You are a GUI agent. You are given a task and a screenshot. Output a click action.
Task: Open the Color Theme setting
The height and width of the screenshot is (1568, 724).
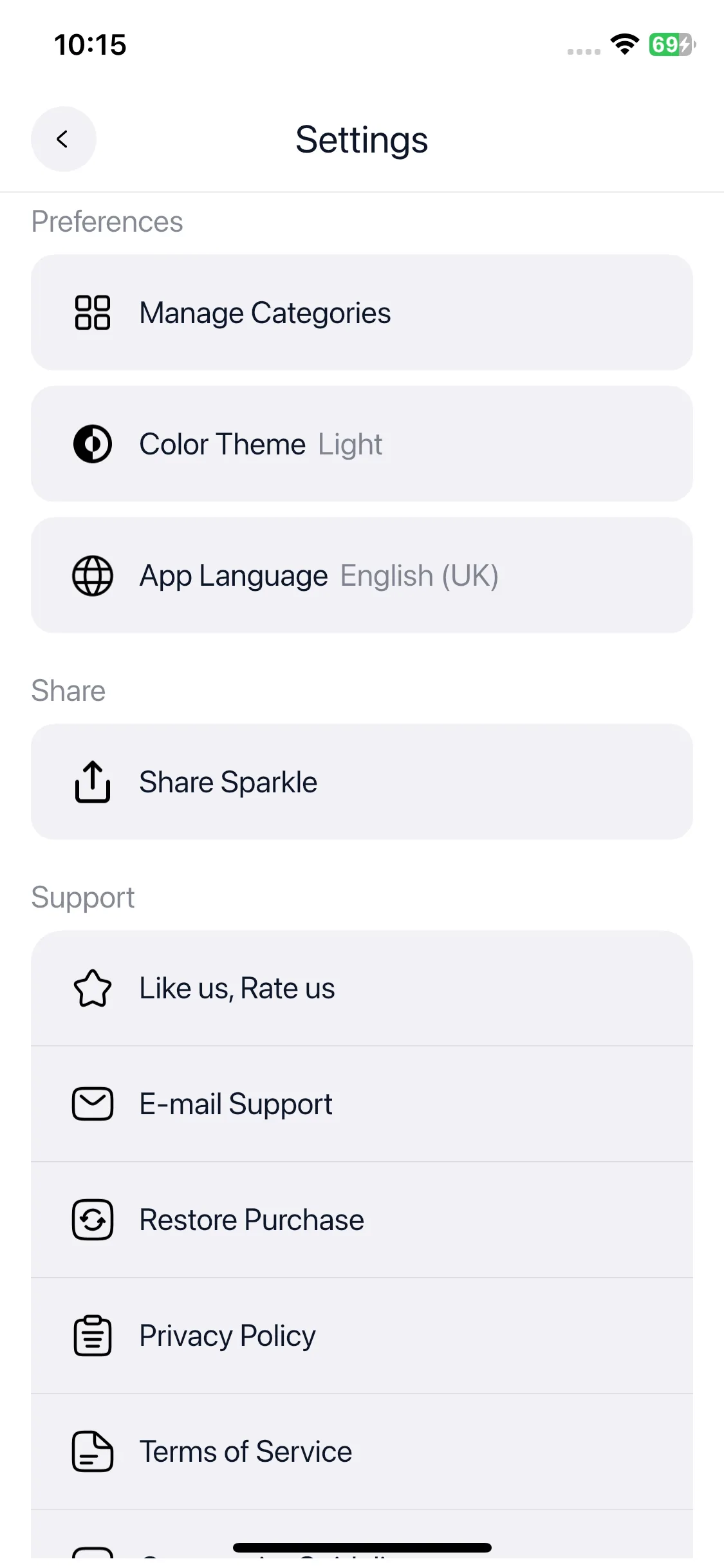tap(362, 444)
